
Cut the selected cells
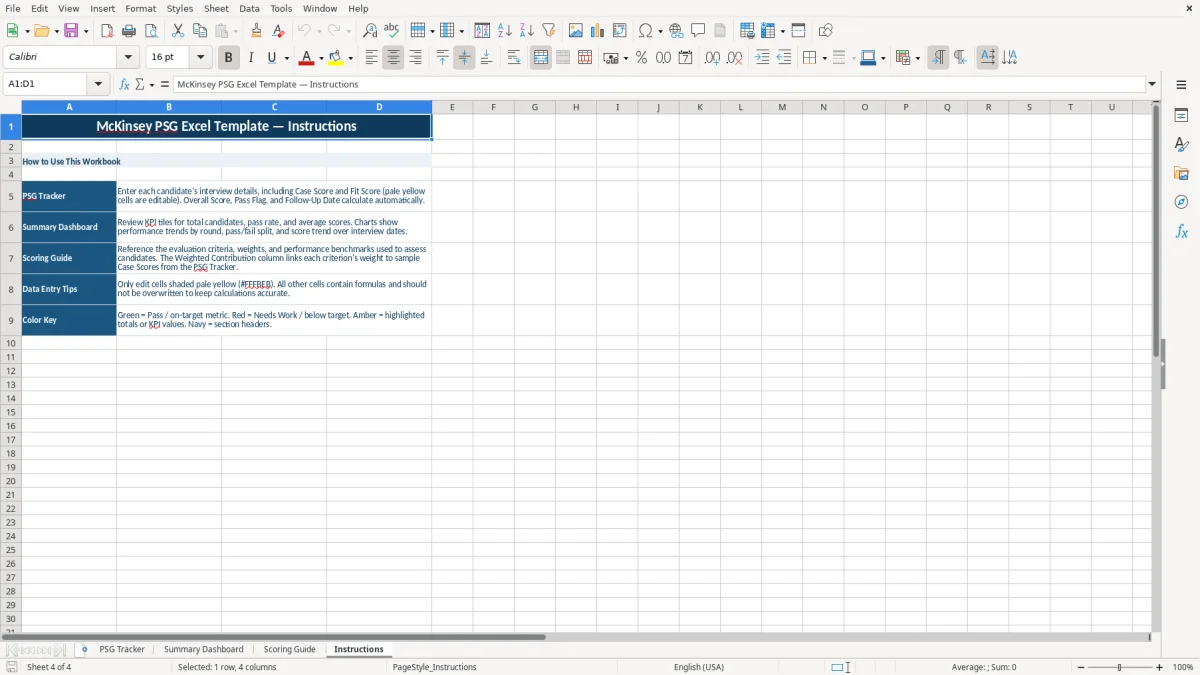(x=178, y=31)
